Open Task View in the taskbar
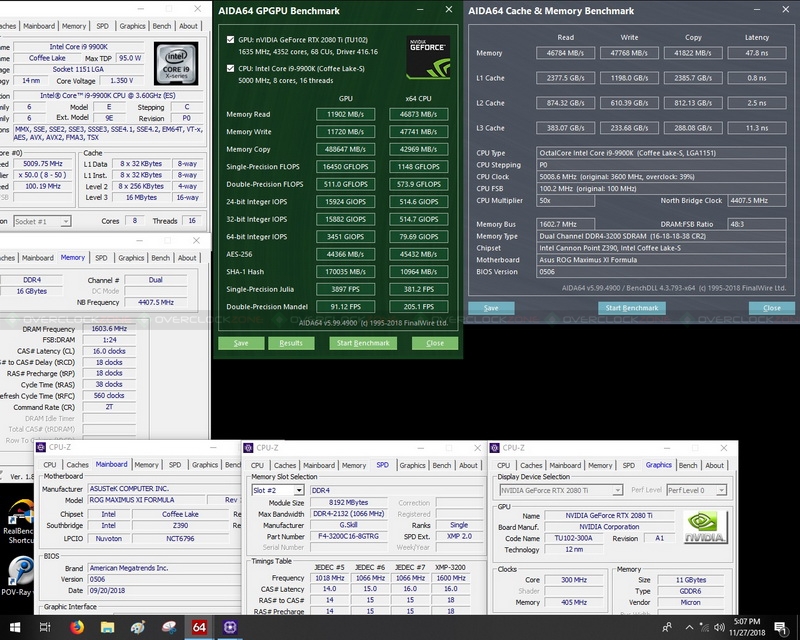800x640 pixels. tap(46, 627)
